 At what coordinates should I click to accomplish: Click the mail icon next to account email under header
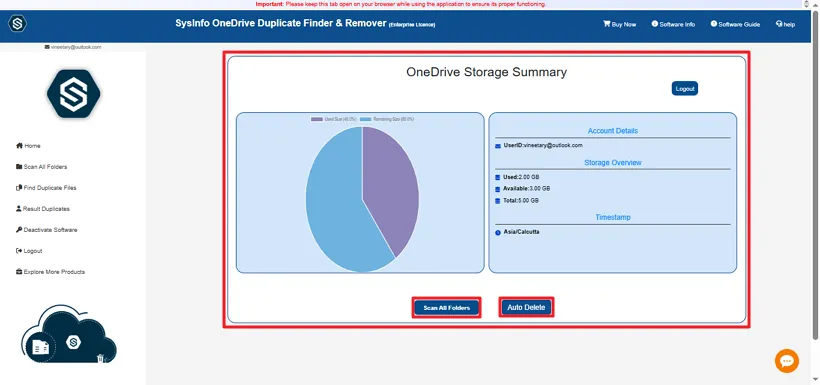[47, 47]
